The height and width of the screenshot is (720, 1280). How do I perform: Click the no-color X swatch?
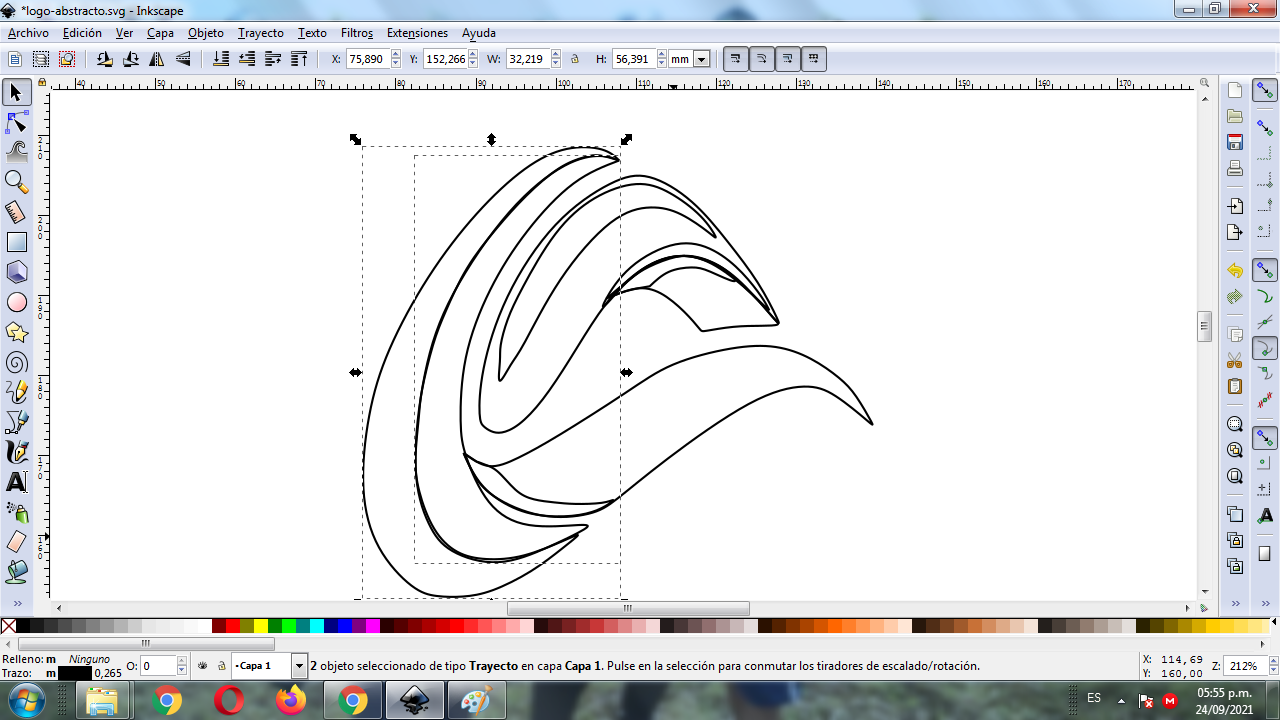[x=8, y=627]
